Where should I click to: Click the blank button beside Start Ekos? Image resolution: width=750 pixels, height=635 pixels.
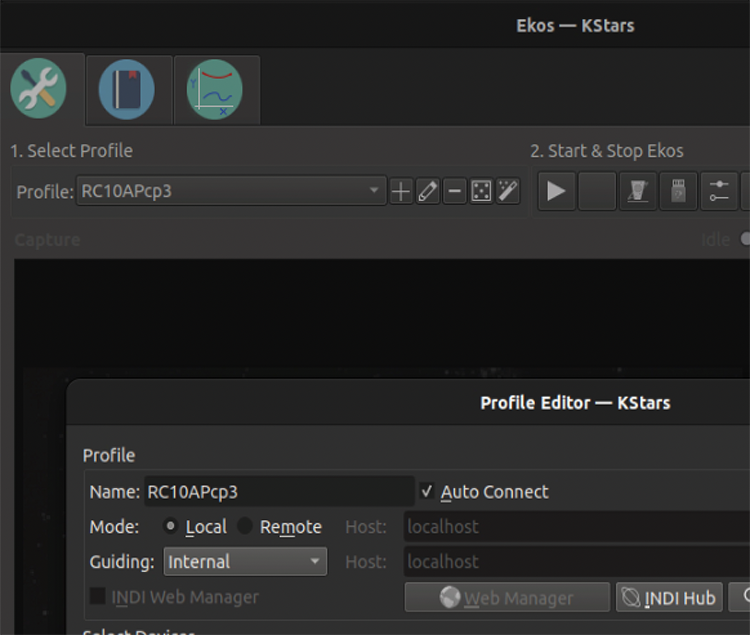[x=597, y=191]
